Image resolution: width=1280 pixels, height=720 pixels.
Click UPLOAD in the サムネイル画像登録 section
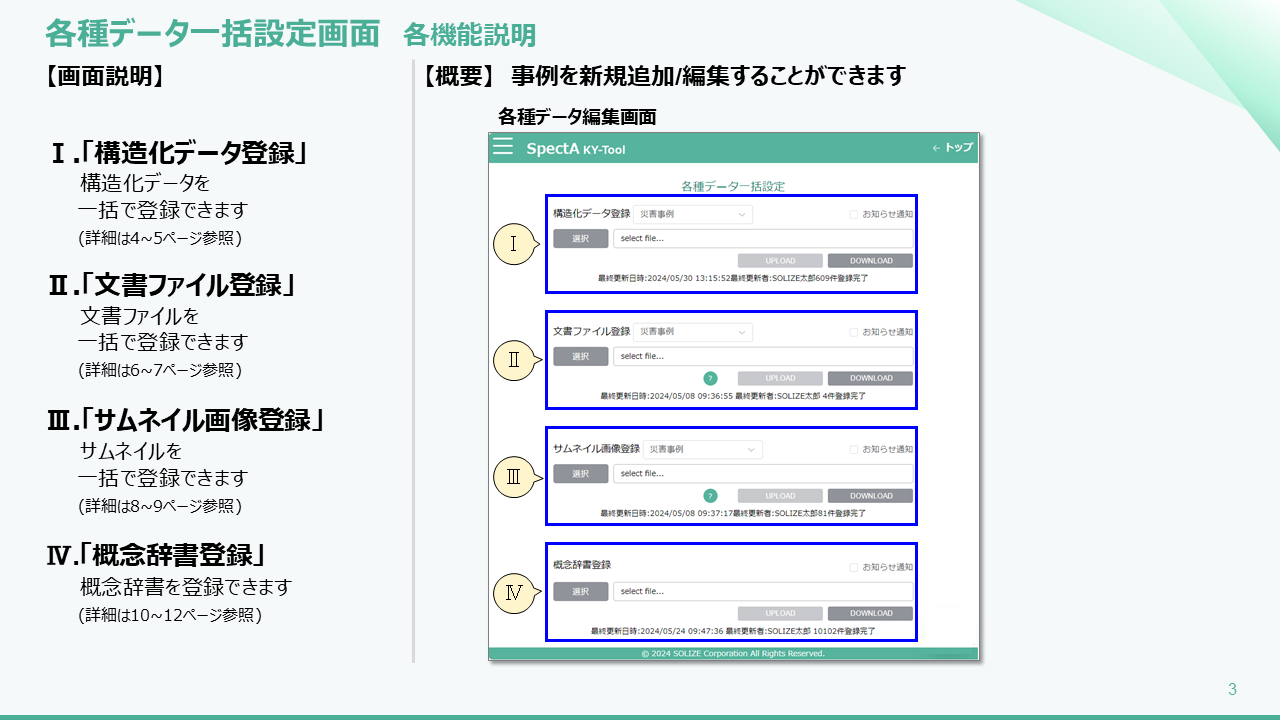click(x=780, y=496)
